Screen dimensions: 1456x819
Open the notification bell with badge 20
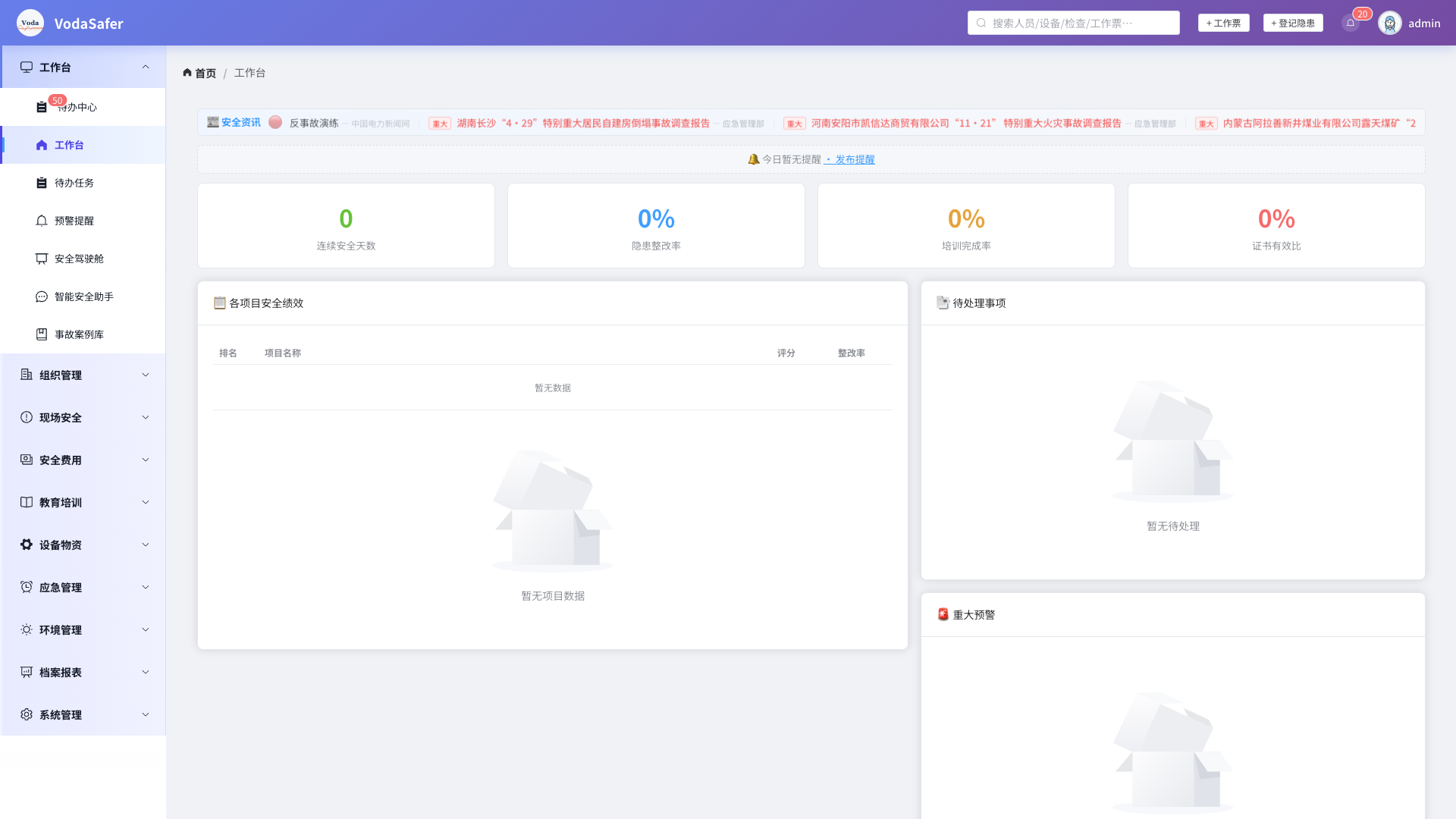1351,23
